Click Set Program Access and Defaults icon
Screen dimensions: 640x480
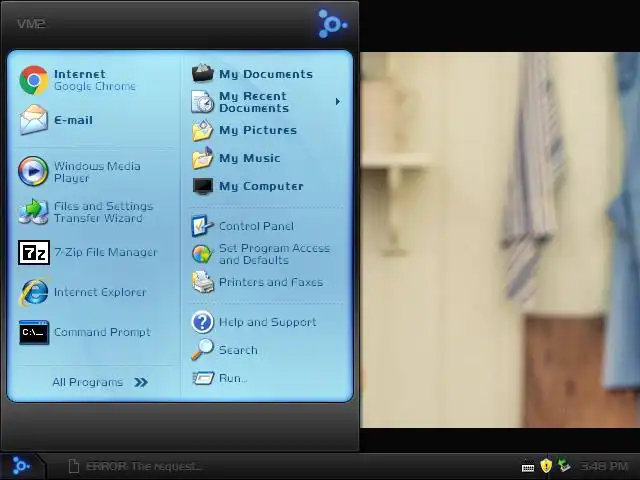click(x=202, y=254)
